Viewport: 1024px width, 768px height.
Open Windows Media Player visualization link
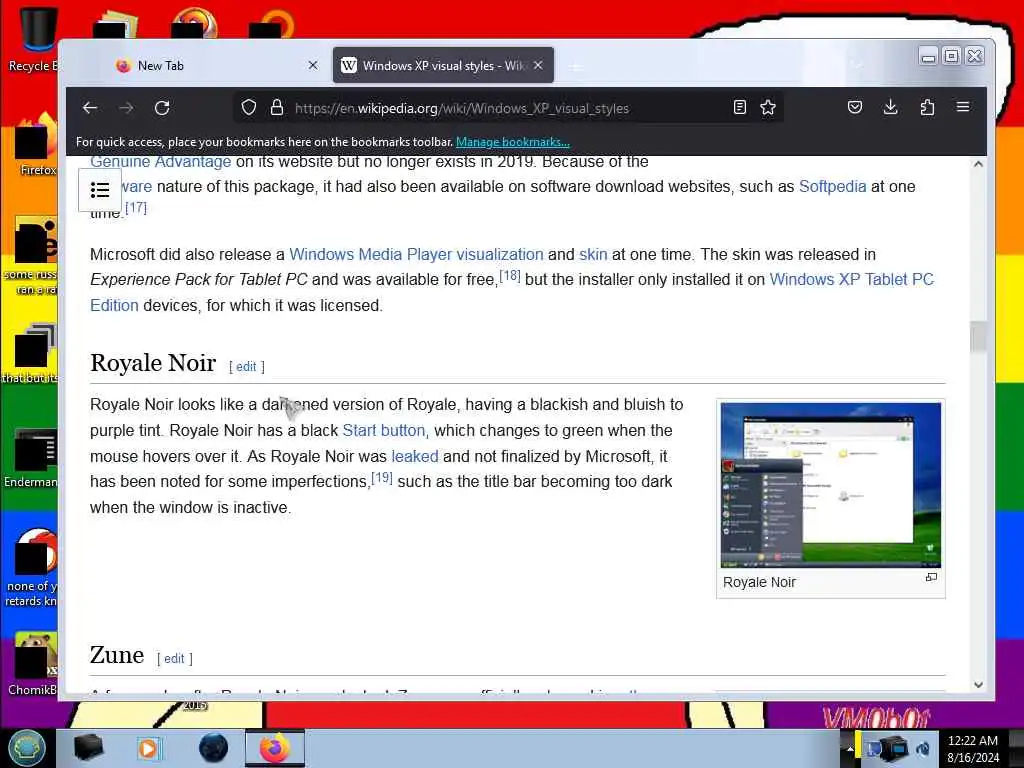pos(416,254)
